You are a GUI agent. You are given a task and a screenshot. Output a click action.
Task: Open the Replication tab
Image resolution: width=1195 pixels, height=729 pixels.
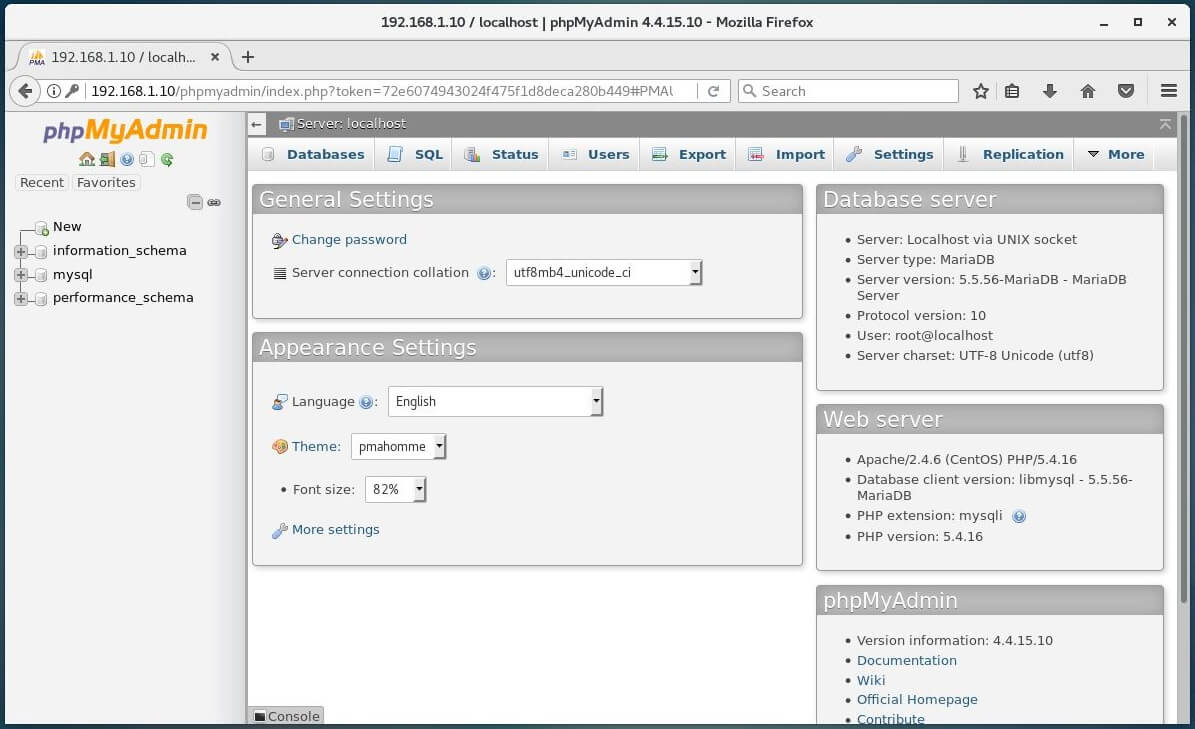coord(1010,155)
